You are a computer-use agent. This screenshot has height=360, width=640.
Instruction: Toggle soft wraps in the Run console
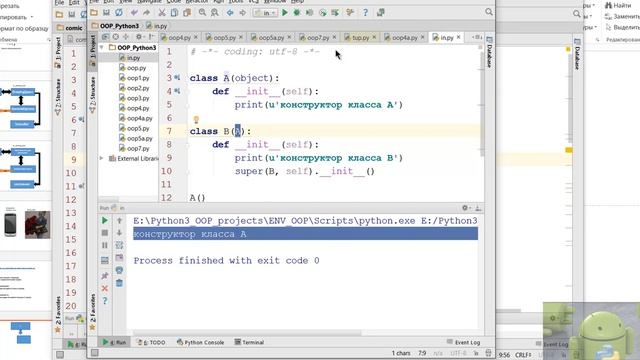119,245
